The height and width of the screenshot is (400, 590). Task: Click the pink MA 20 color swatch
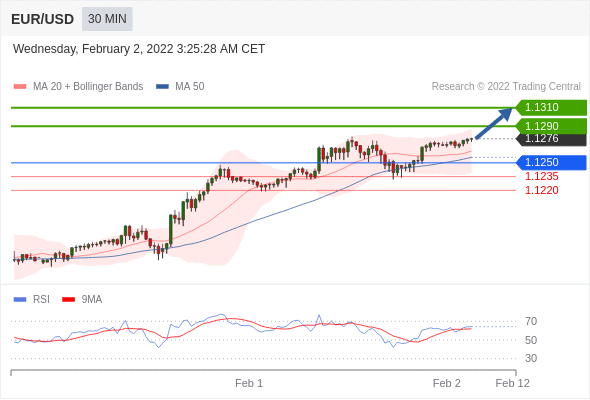tap(20, 87)
